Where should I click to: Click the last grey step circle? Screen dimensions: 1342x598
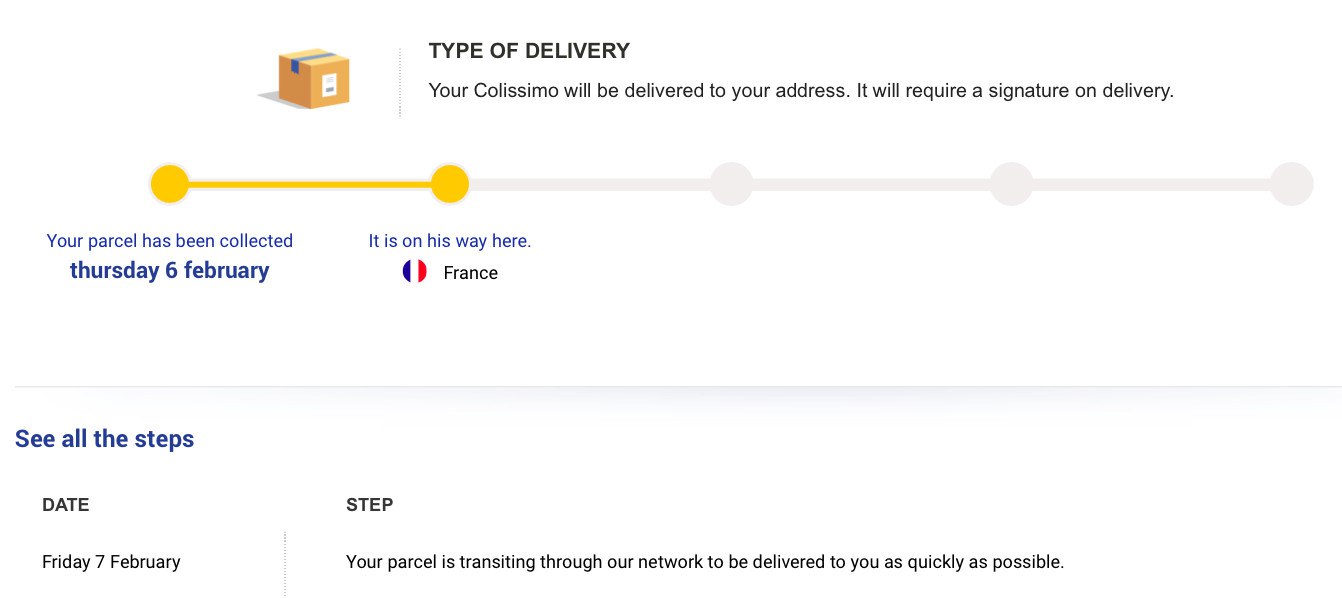[x=1291, y=184]
